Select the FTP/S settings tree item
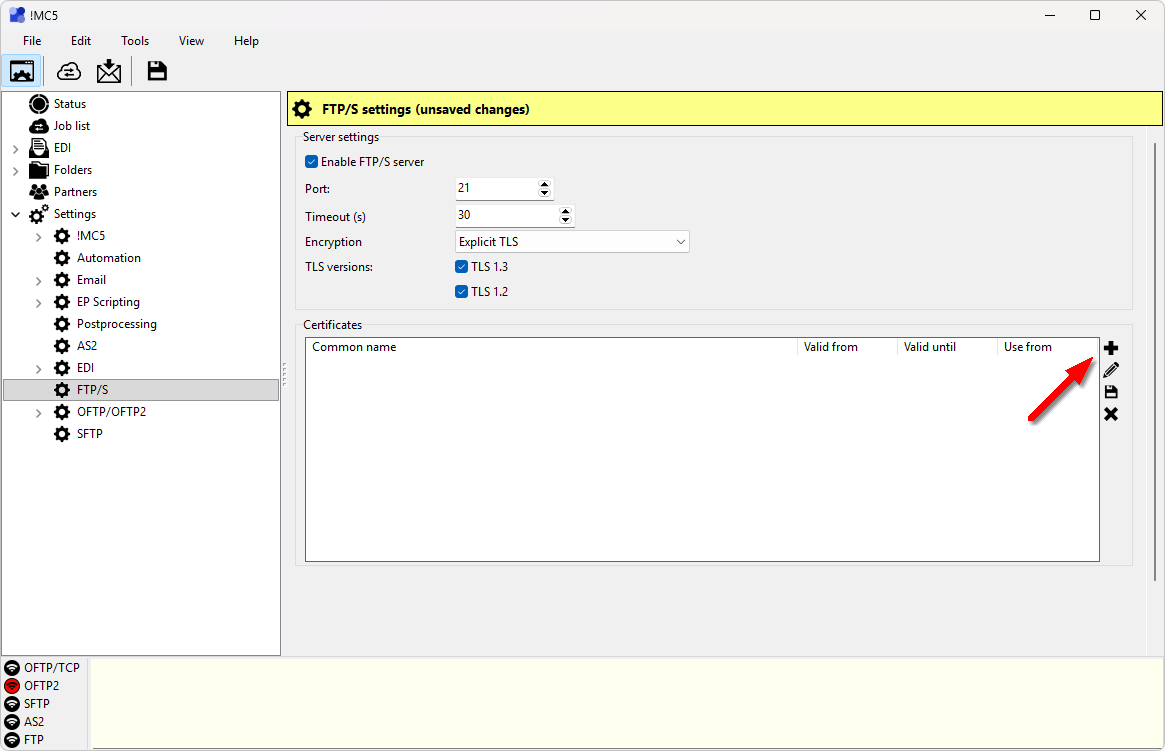This screenshot has width=1165, height=751. tap(141, 390)
